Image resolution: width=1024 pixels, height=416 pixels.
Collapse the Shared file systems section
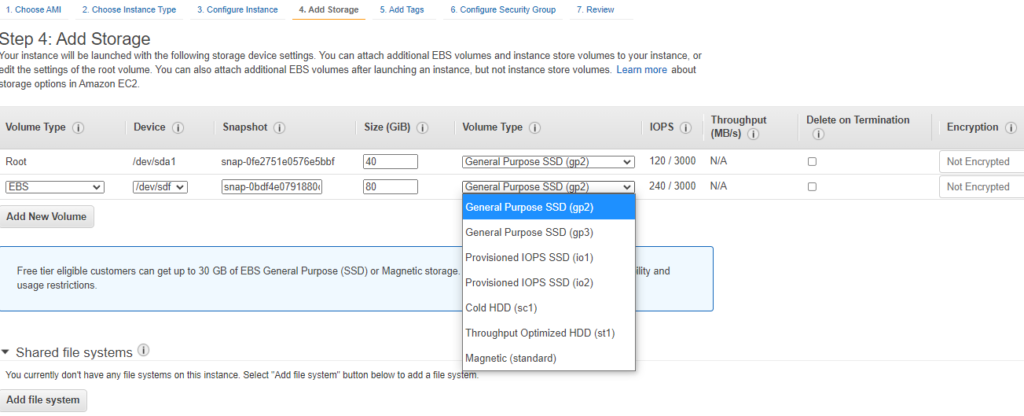(x=5, y=353)
